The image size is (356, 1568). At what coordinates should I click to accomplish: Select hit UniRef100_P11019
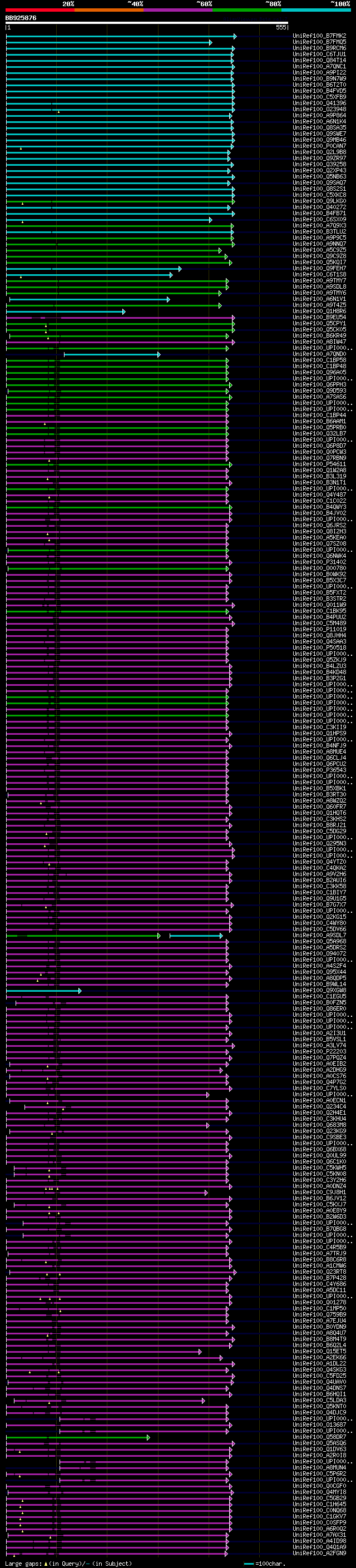[319, 630]
